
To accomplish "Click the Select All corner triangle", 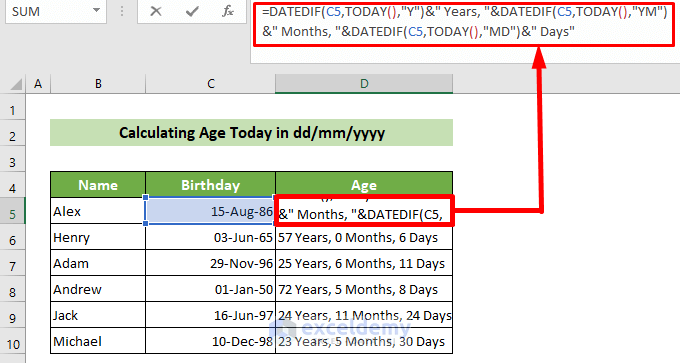I will pyautogui.click(x=16, y=84).
